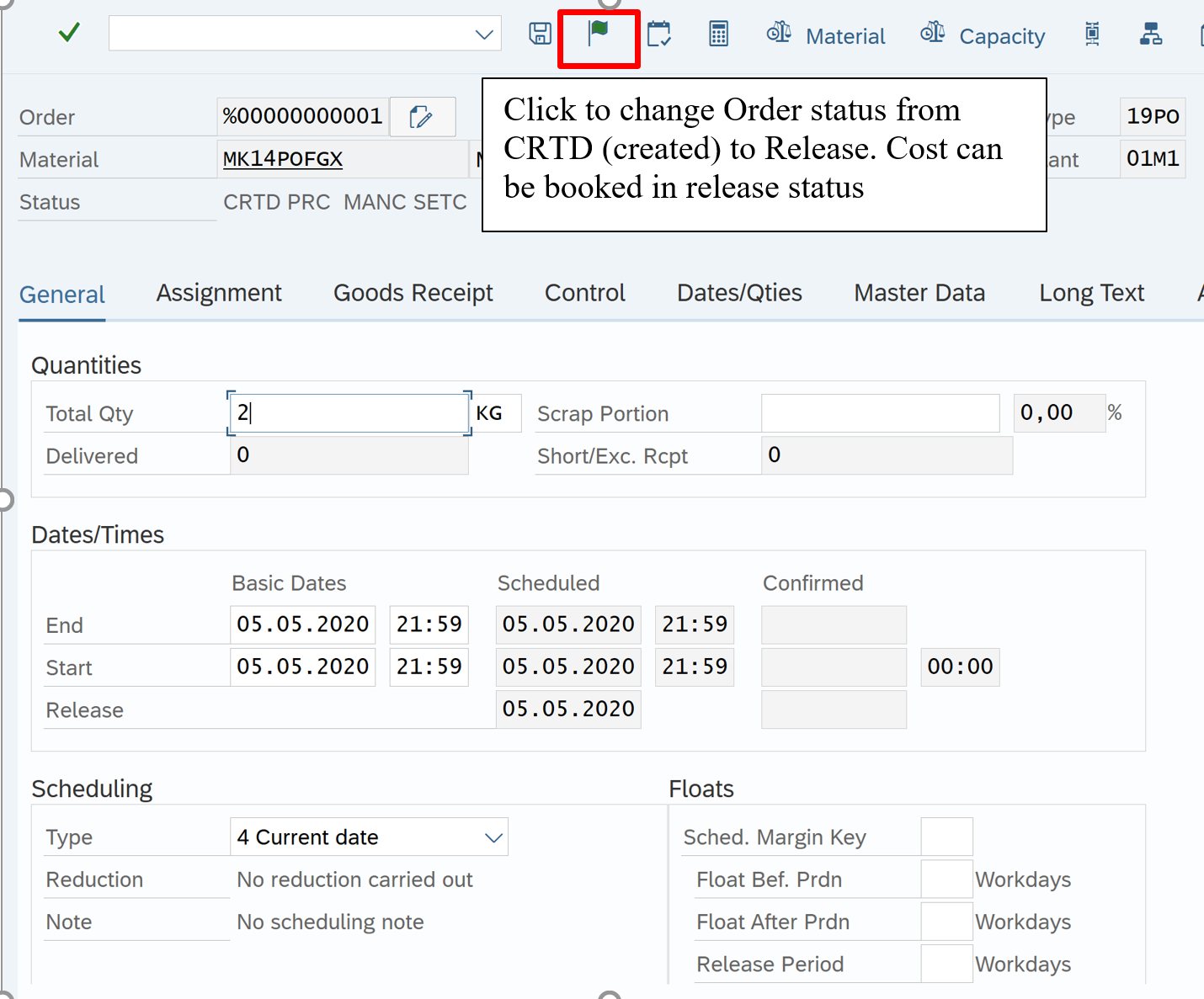Click the green checkmark Enter icon

tap(69, 34)
